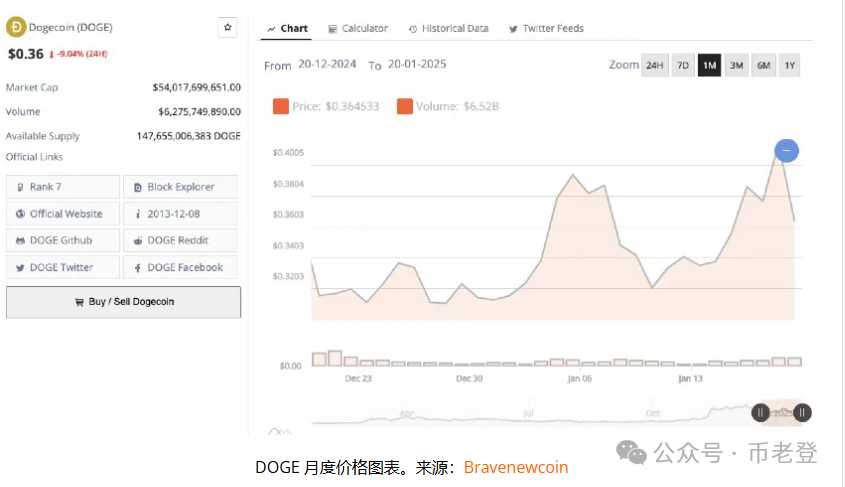Click the blue chart marker bubble
This screenshot has height=487, width=845.
786,151
